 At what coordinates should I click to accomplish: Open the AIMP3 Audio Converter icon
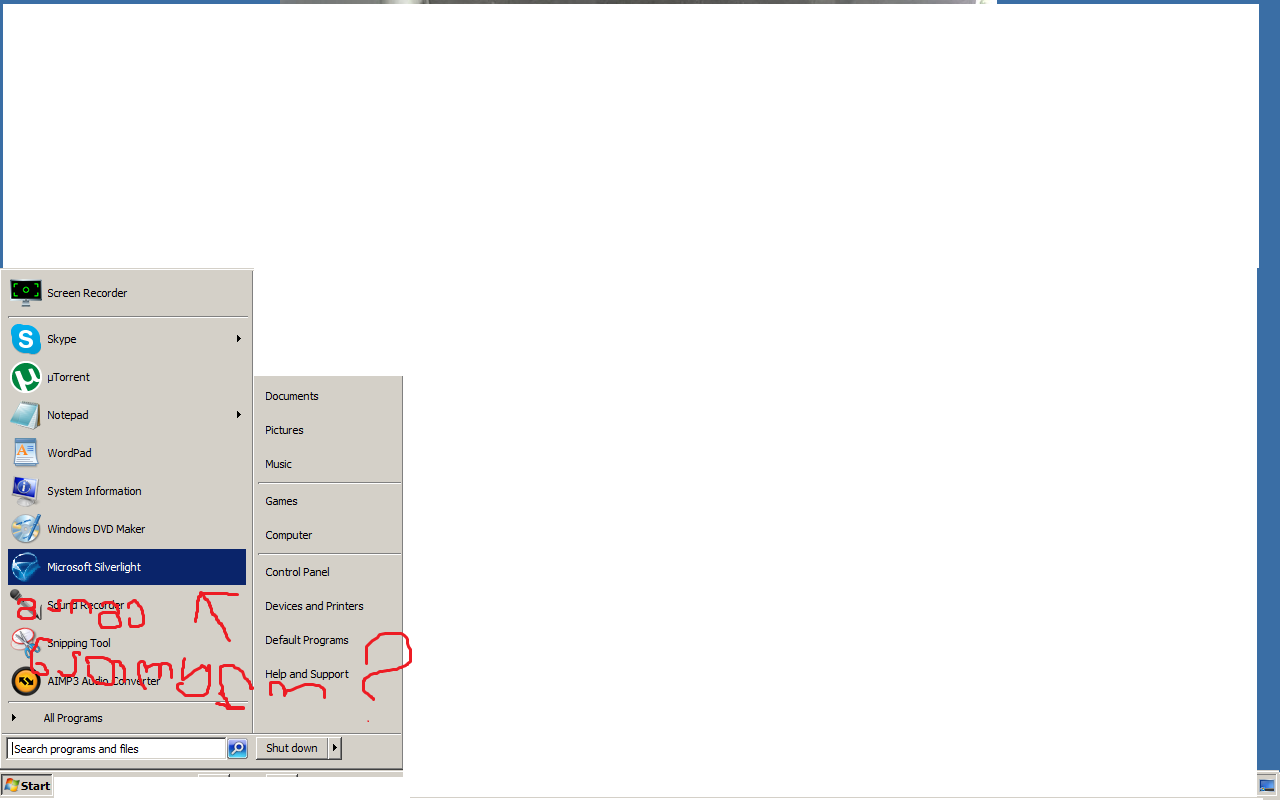pyautogui.click(x=26, y=681)
